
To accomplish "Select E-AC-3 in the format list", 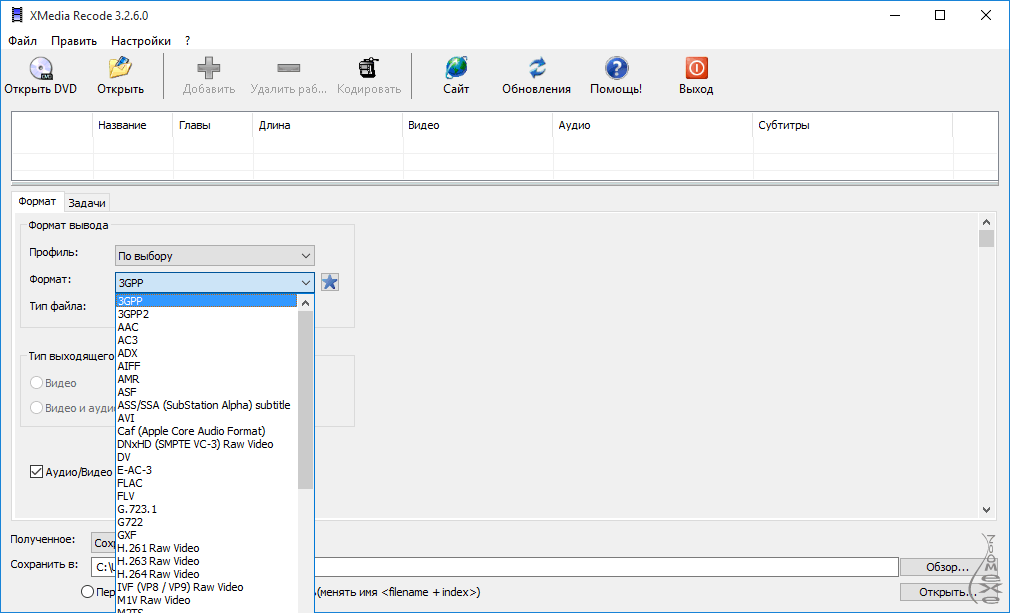I will (206, 470).
